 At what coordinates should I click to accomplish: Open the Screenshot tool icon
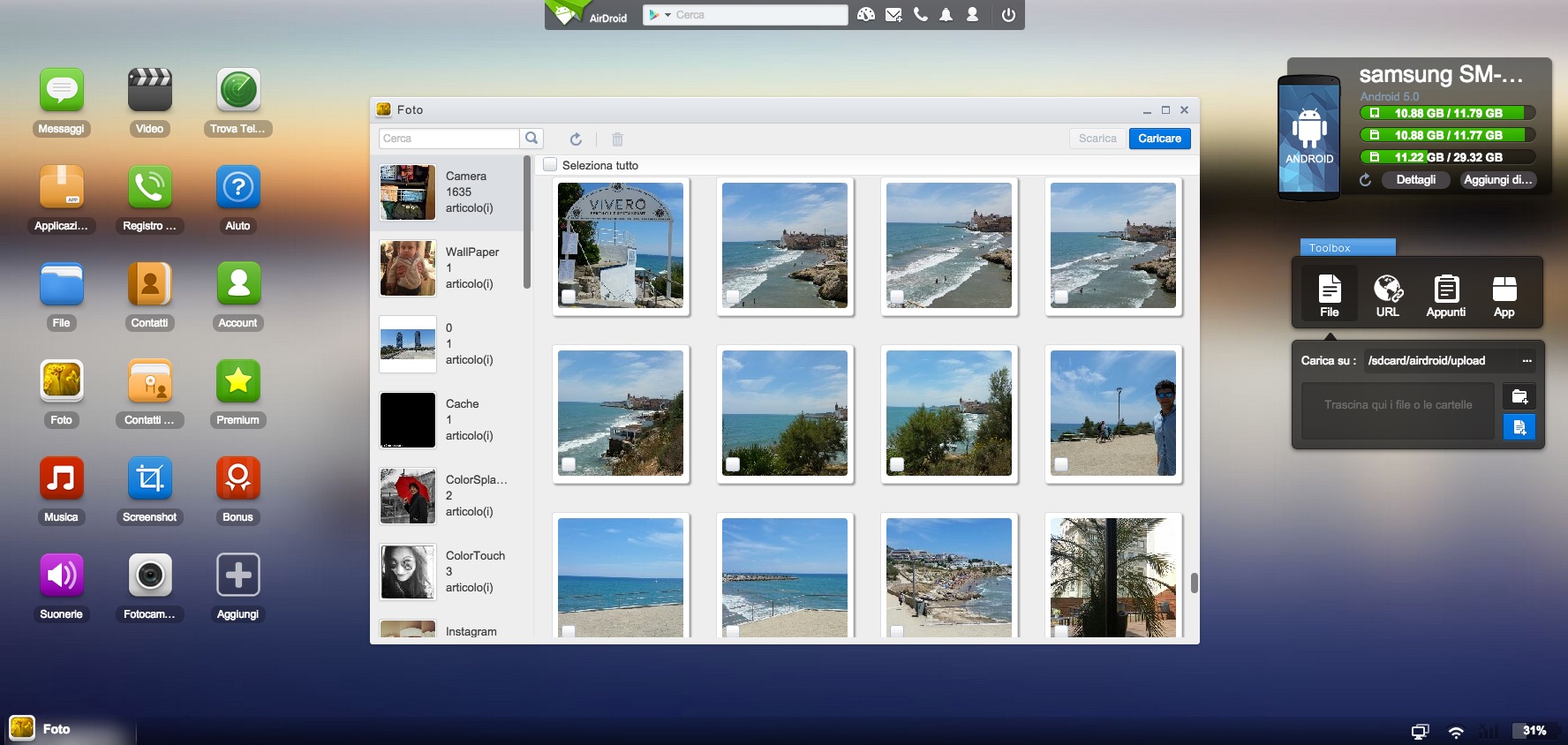(149, 479)
